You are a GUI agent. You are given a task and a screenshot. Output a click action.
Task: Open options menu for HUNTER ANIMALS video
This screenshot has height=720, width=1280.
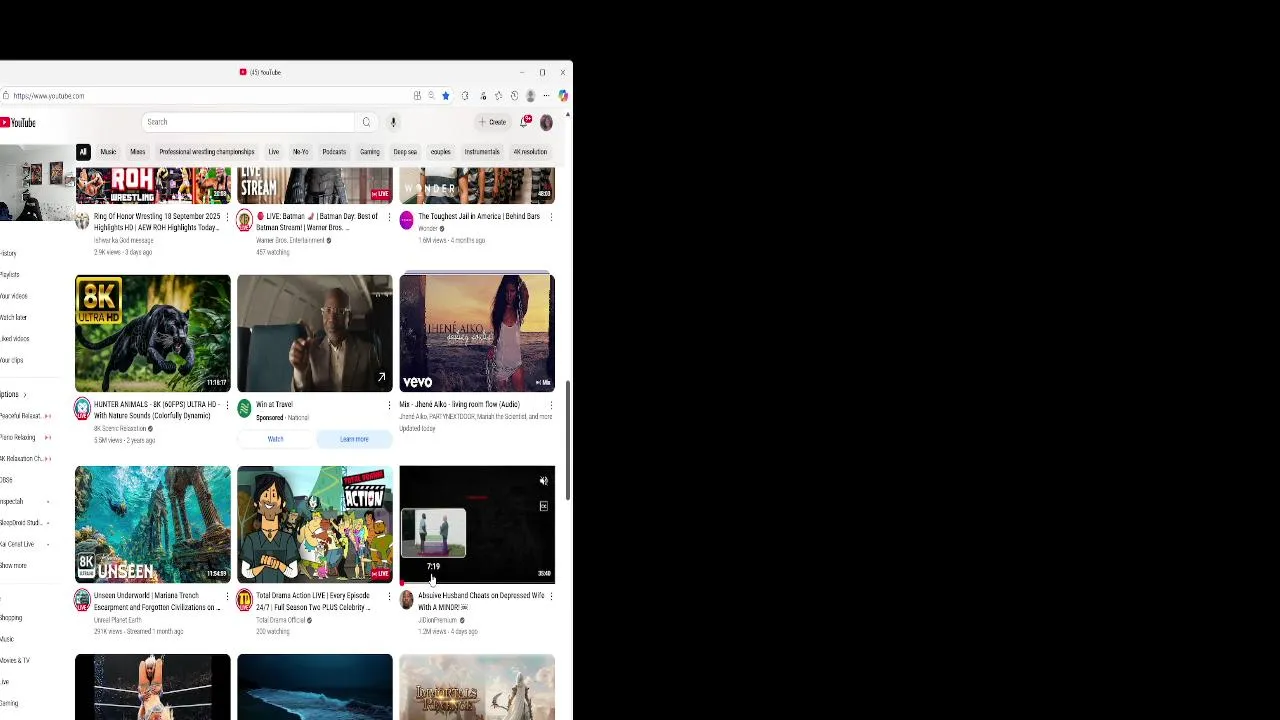(x=227, y=405)
